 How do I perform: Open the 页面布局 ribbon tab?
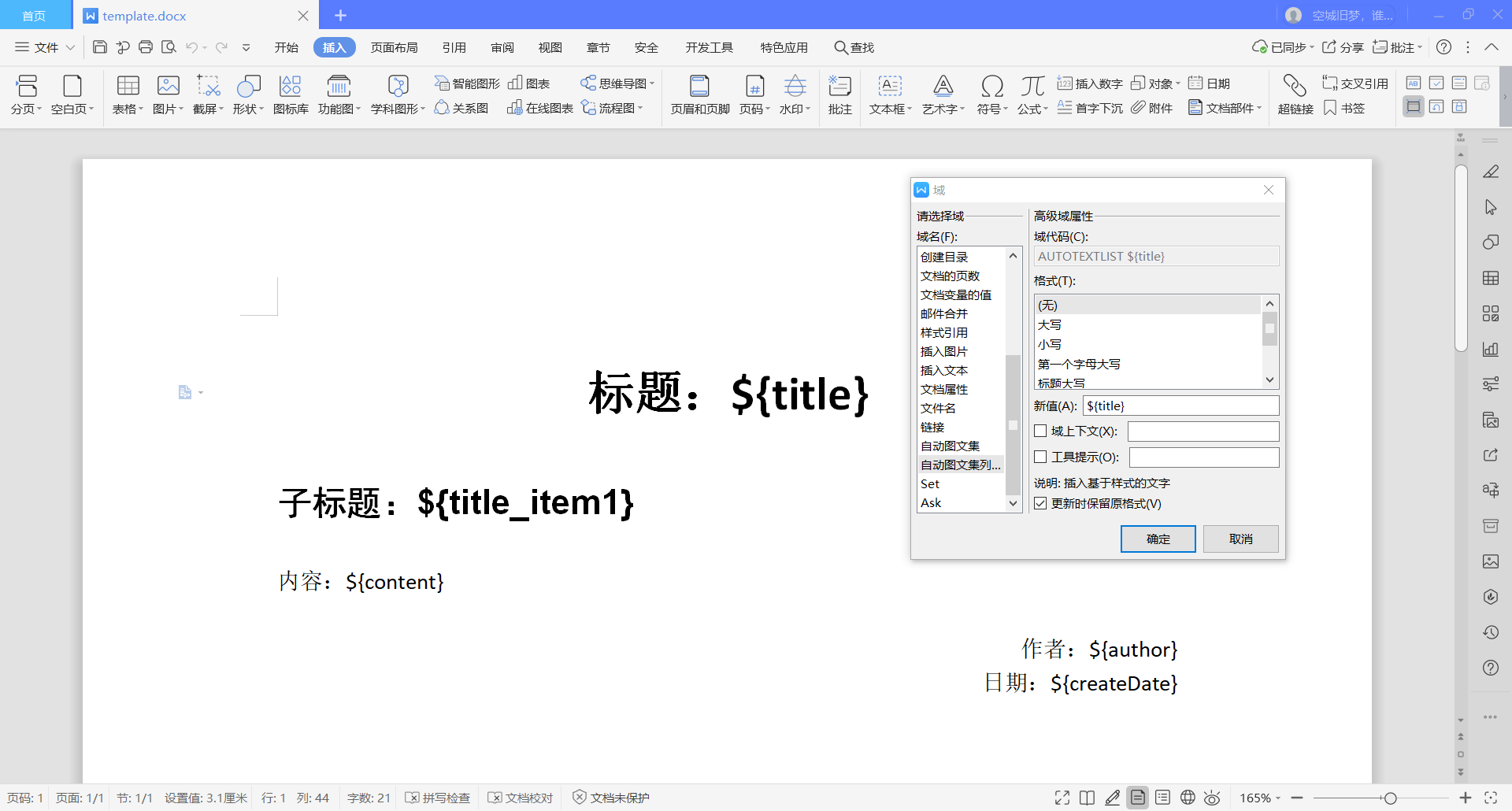point(395,47)
